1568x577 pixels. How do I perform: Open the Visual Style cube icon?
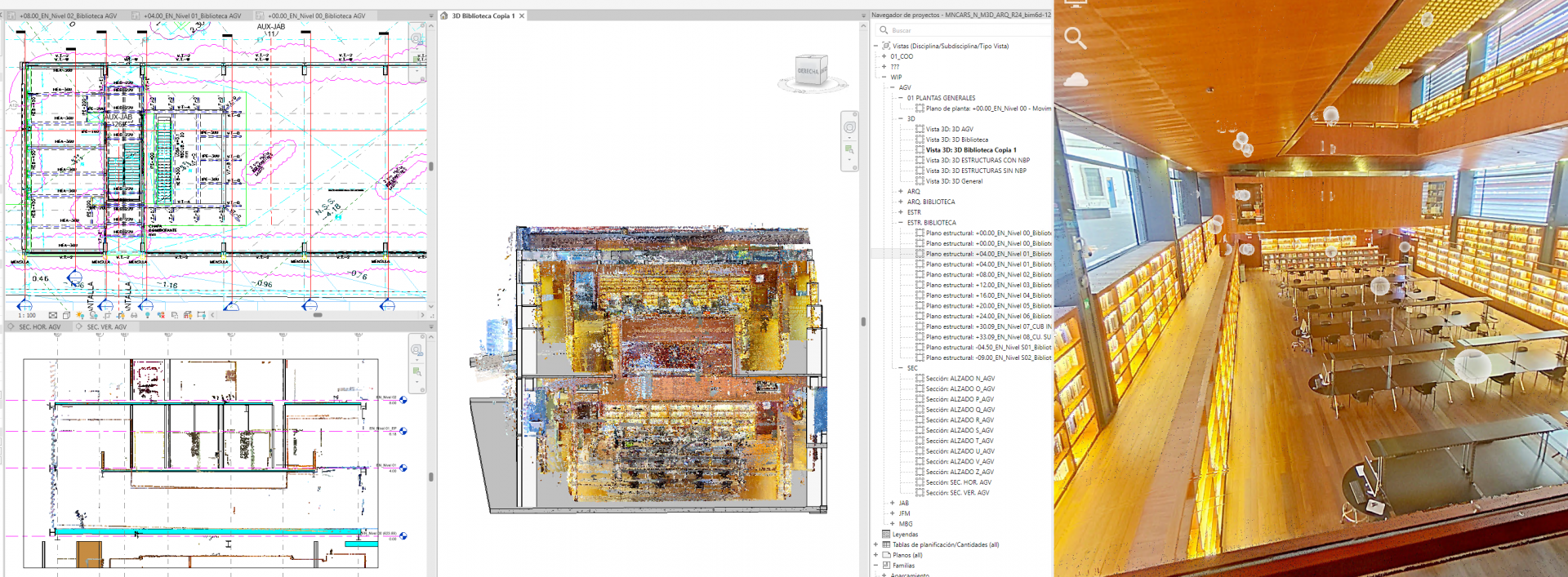(x=66, y=315)
